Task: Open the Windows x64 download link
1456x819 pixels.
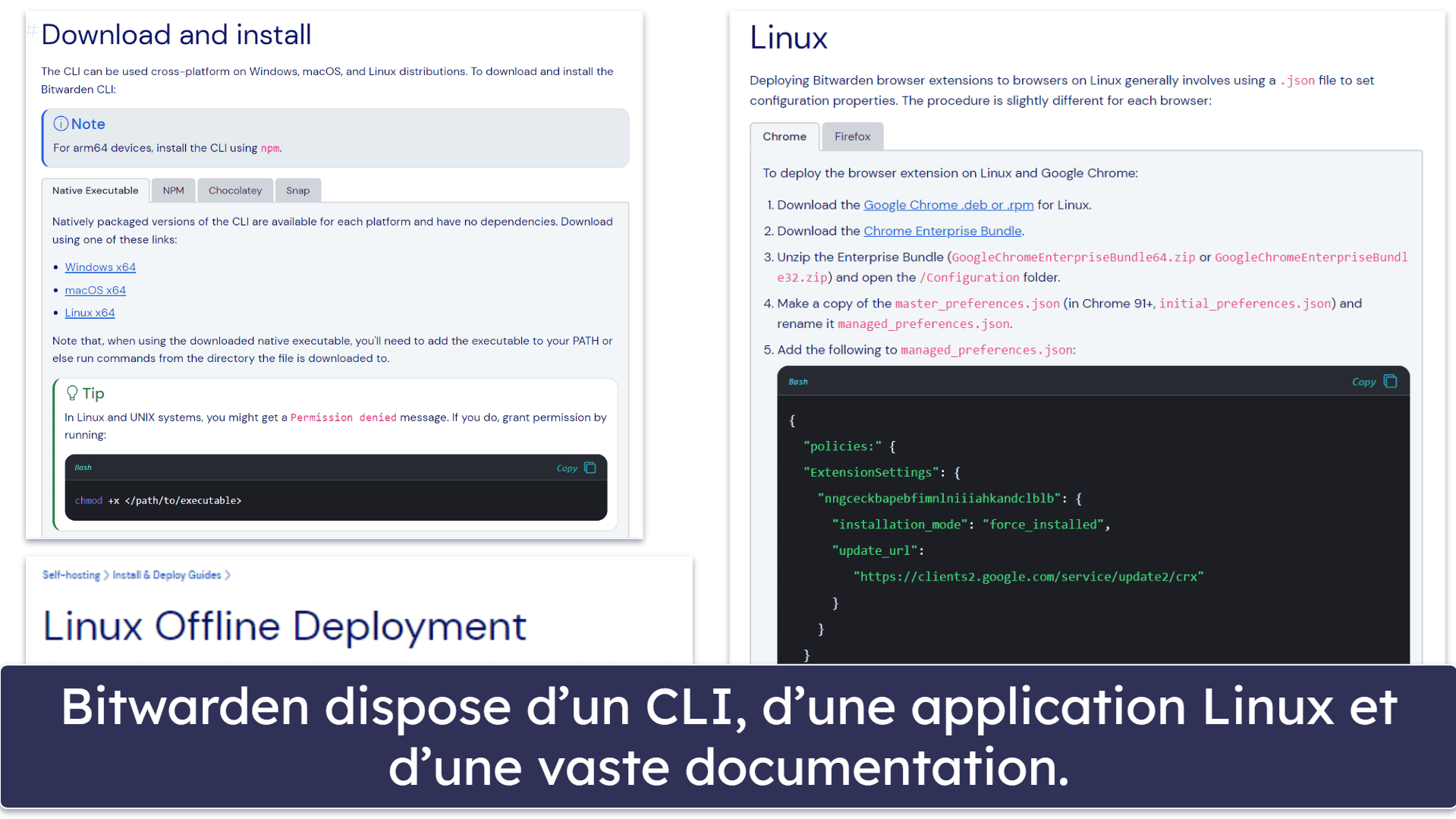Action: [100, 267]
